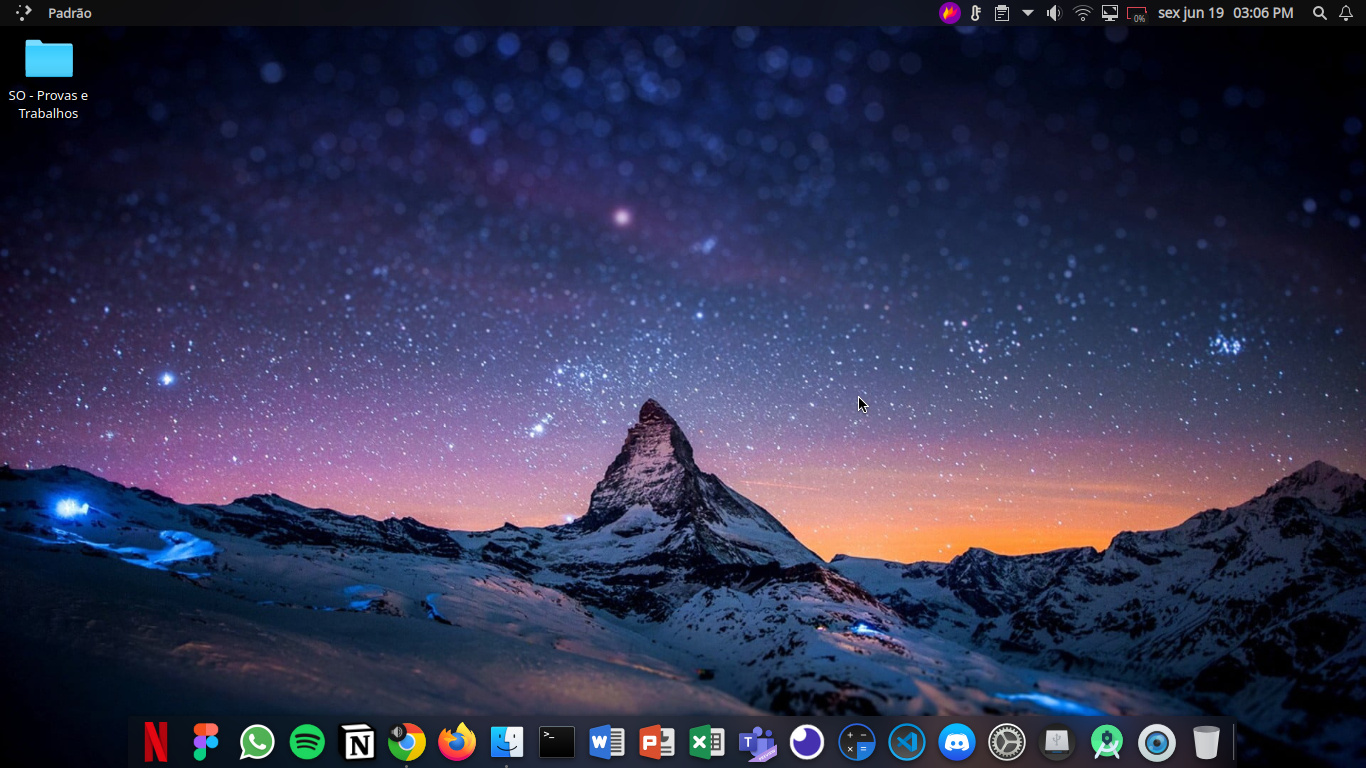The image size is (1366, 768).
Task: Open the Wi-Fi network menu
Action: tap(1082, 13)
